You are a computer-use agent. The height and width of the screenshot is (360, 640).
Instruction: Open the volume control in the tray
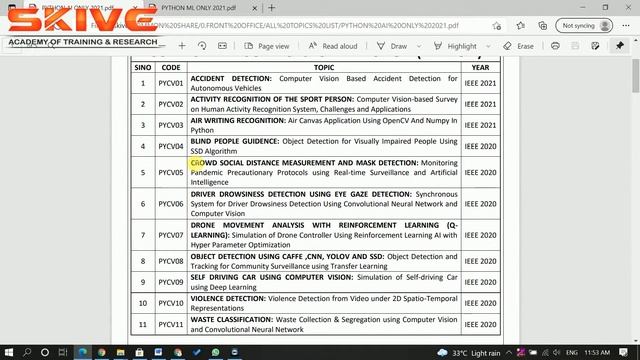557,353
